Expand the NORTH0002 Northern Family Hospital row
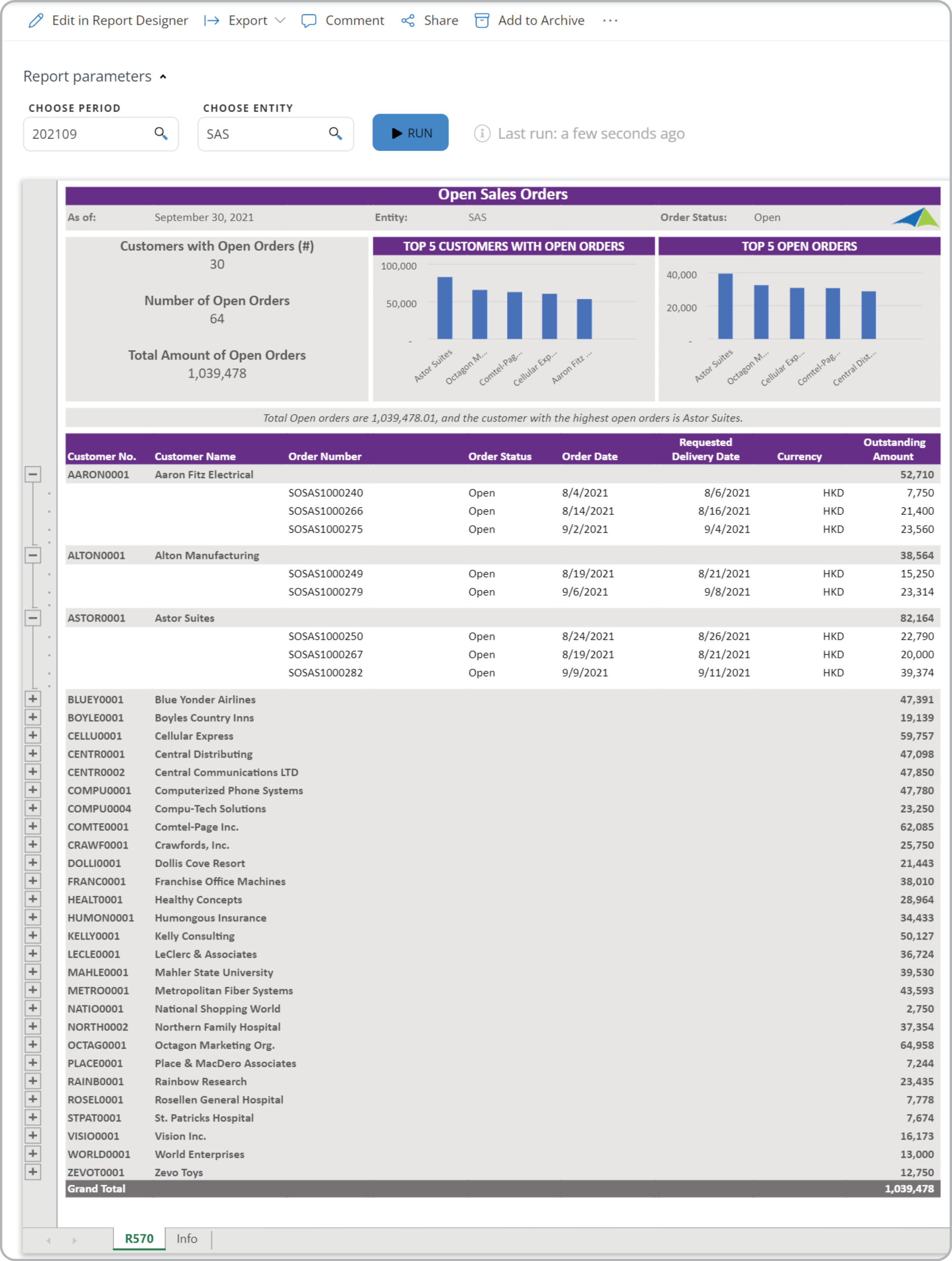952x1261 pixels. pos(33,1027)
